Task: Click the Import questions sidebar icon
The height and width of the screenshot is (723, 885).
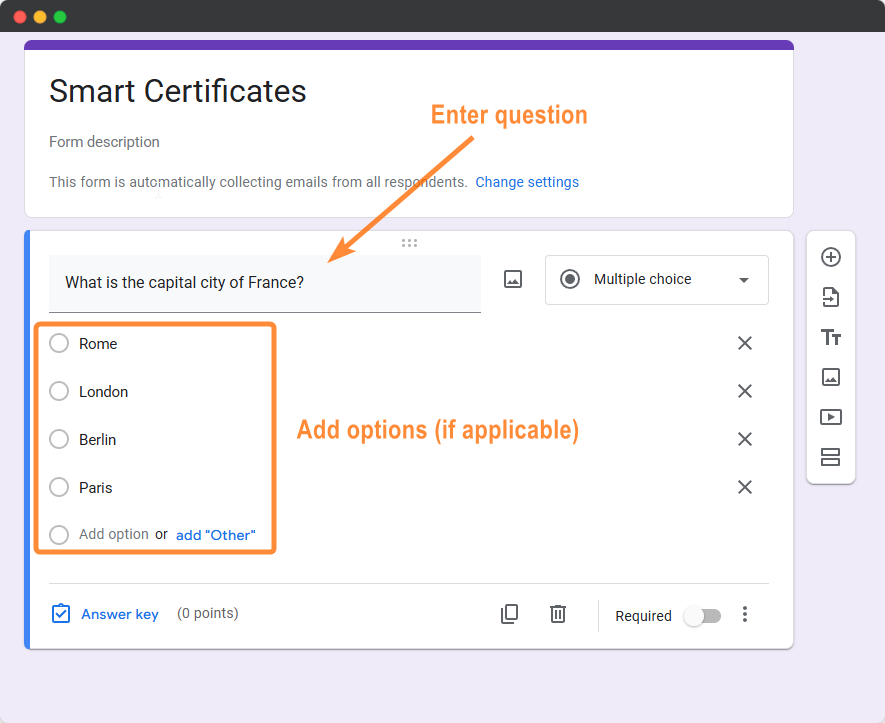Action: 831,297
